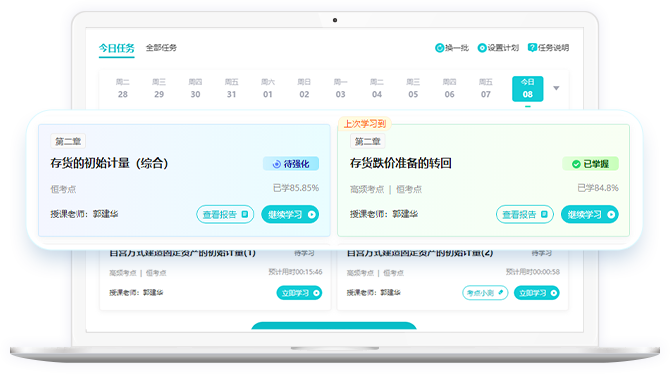Viewport: 670px width, 374px height.
Task: Click the 已学84.8% progress text
Action: [598, 188]
